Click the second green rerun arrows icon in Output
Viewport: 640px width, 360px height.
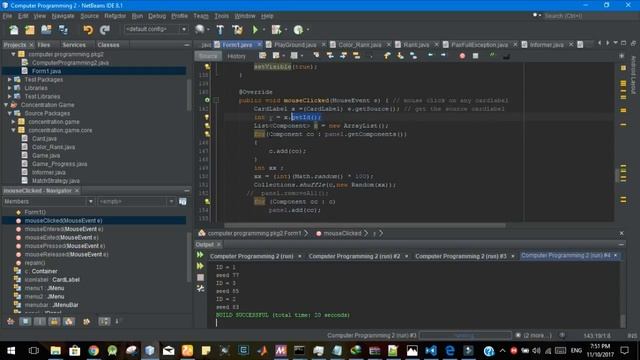[200, 266]
